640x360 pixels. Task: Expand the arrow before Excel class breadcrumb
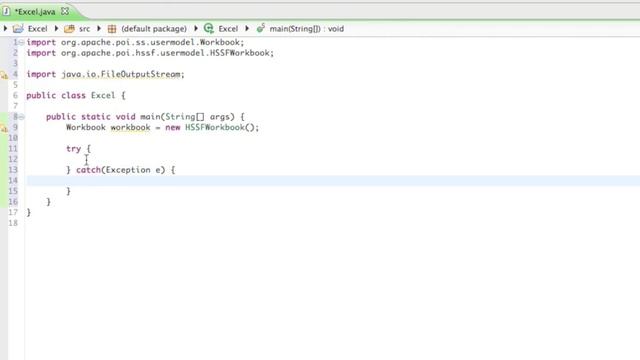[196, 28]
